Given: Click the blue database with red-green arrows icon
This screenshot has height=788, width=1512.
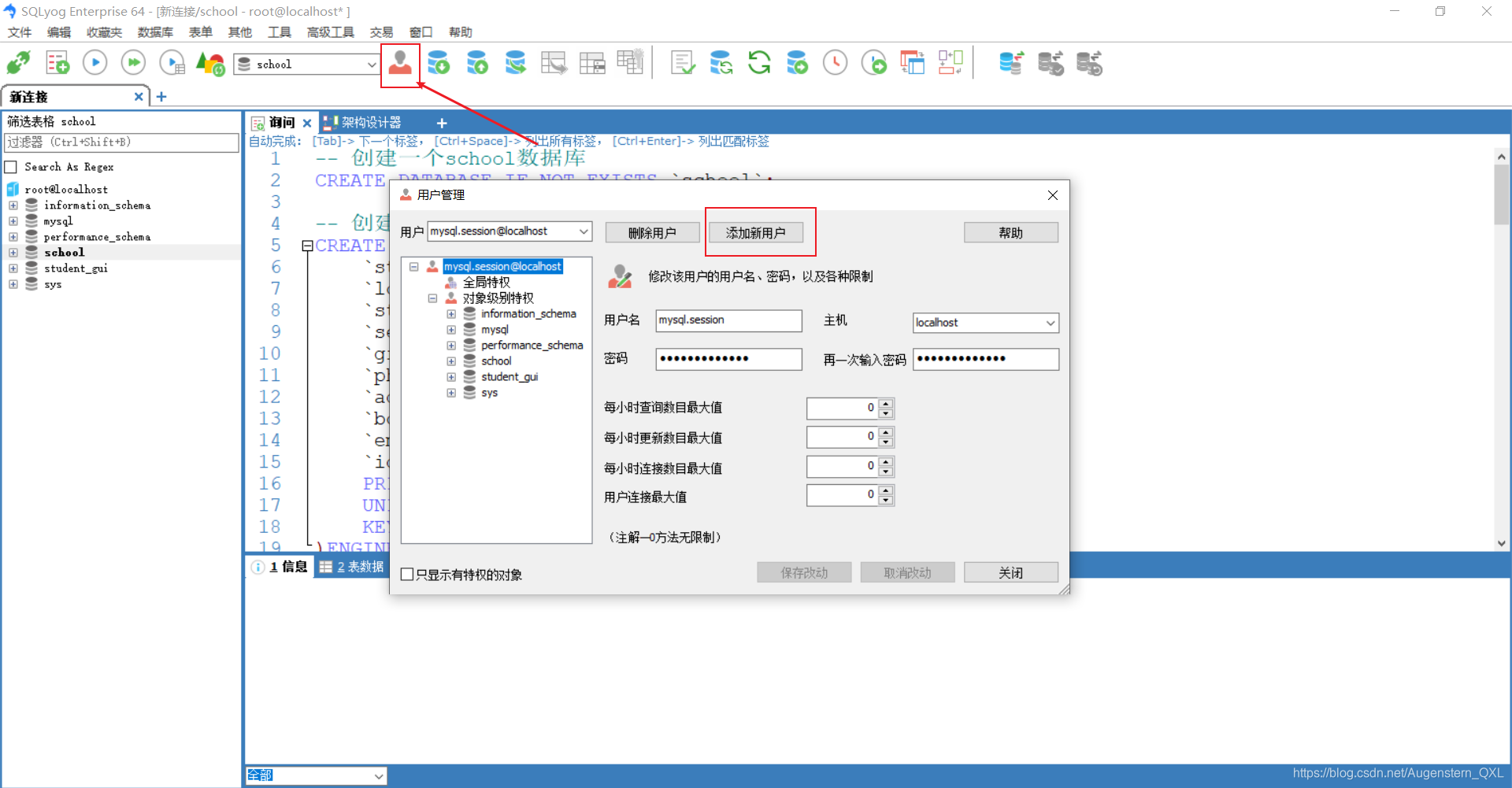Looking at the screenshot, I should [1011, 63].
